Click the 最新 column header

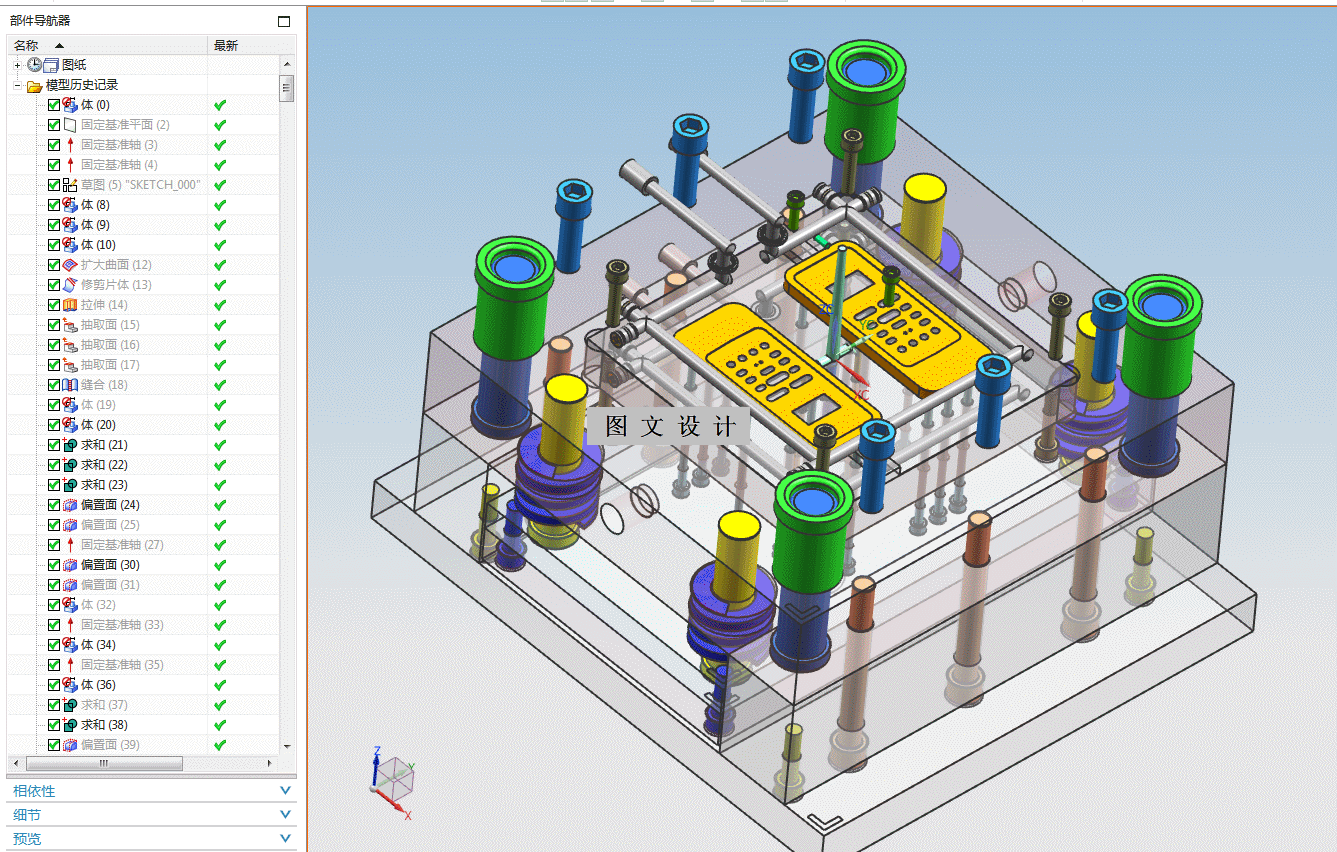251,45
